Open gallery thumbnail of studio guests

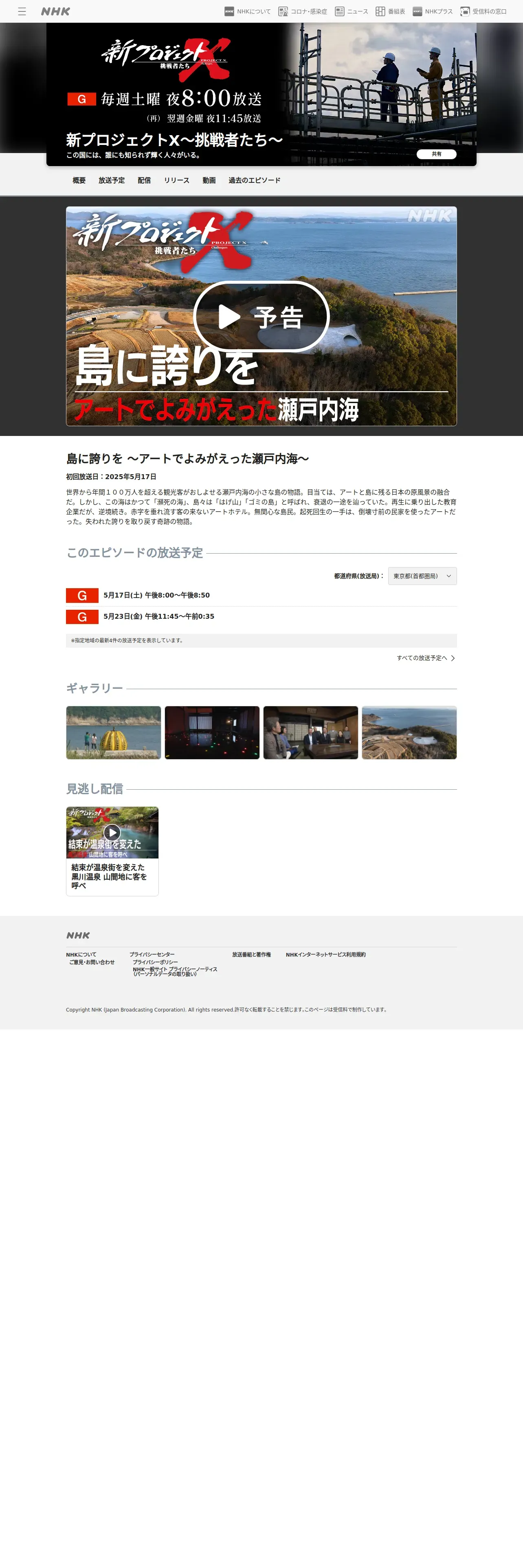pyautogui.click(x=310, y=732)
